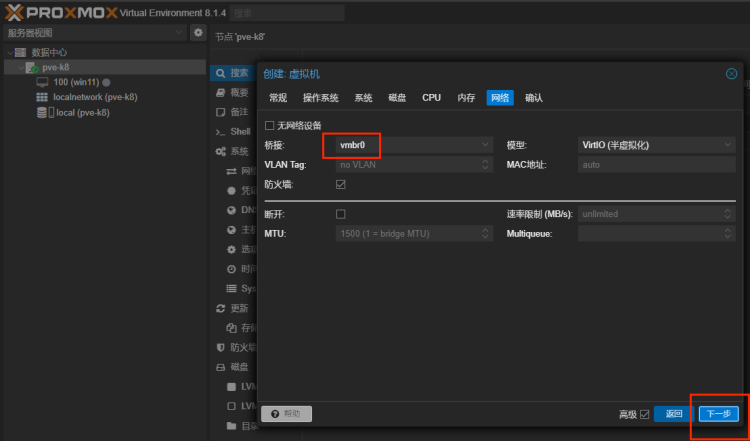Screen dimensions: 750x441
Task: Switch to the 内存 tab
Action: click(x=466, y=98)
